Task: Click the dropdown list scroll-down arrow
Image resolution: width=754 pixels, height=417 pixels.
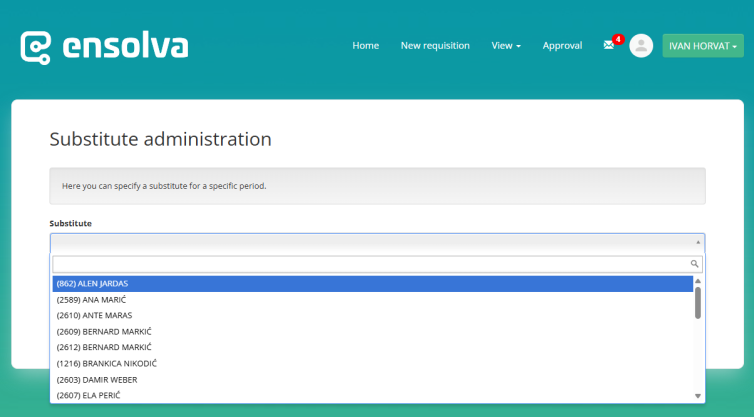Action: click(x=698, y=397)
